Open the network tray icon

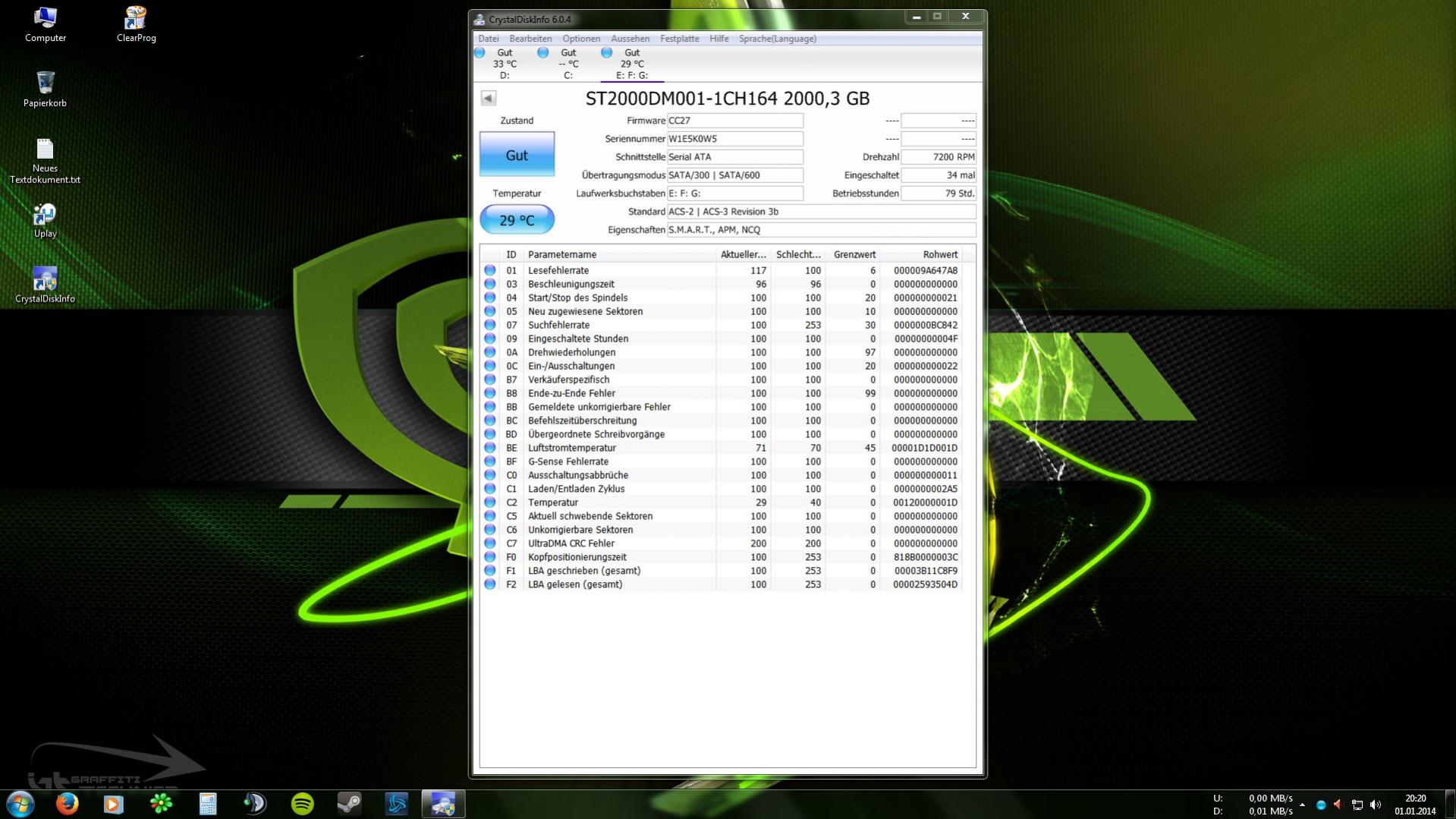tap(1357, 805)
